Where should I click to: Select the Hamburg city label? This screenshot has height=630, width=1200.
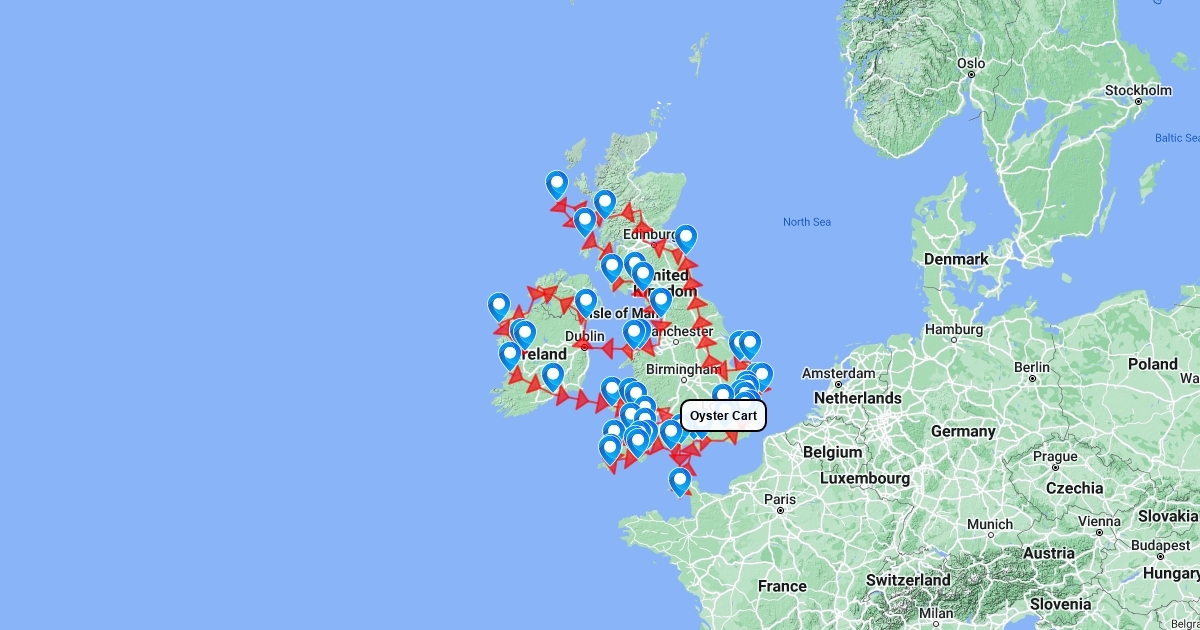click(x=954, y=329)
